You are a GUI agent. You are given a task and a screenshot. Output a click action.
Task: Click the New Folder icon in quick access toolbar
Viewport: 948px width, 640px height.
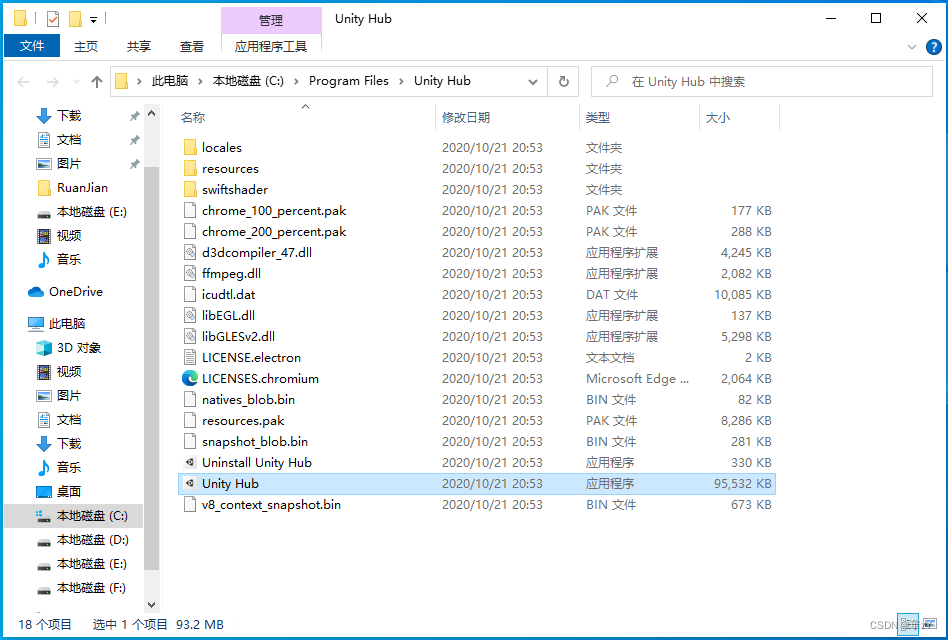(x=75, y=19)
